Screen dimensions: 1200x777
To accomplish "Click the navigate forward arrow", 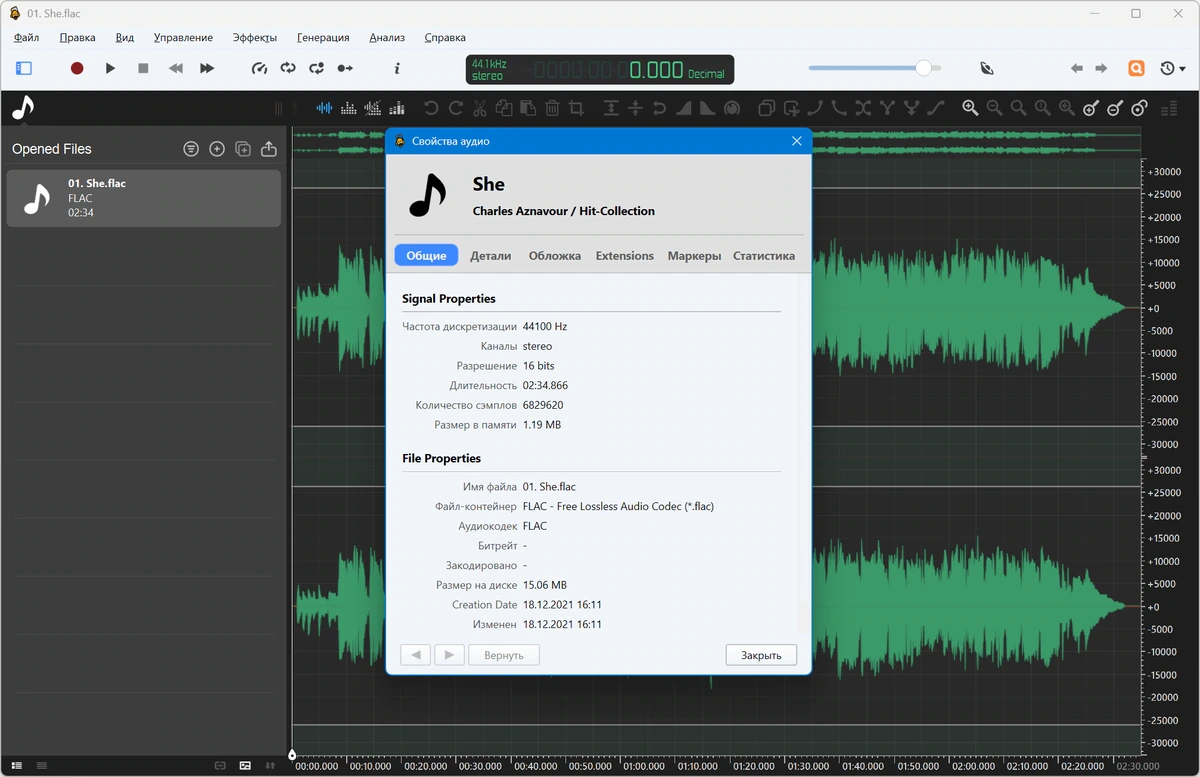I will [1101, 68].
